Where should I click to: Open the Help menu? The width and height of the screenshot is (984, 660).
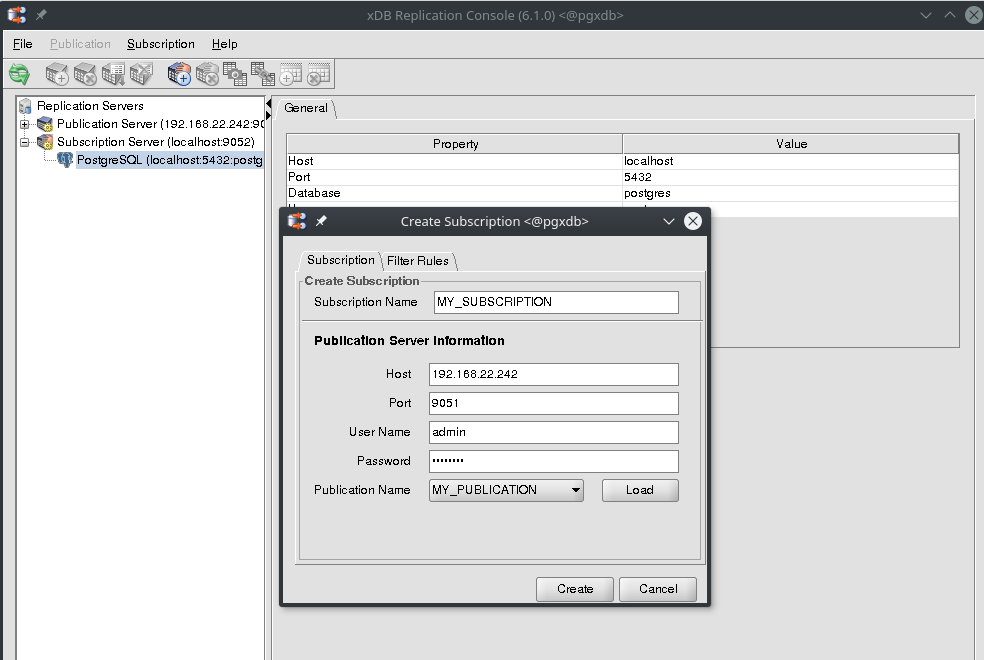pos(225,44)
